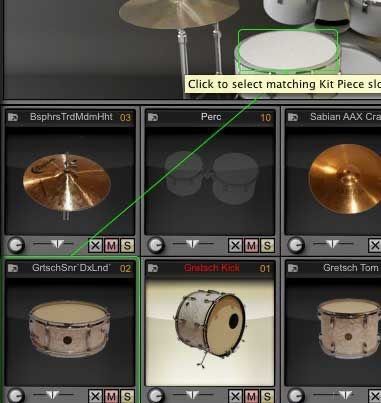Viewport: 381px width, 403px height.
Task: Click the BsphrsTrdMdmHht level knob
Action: [x=16, y=245]
